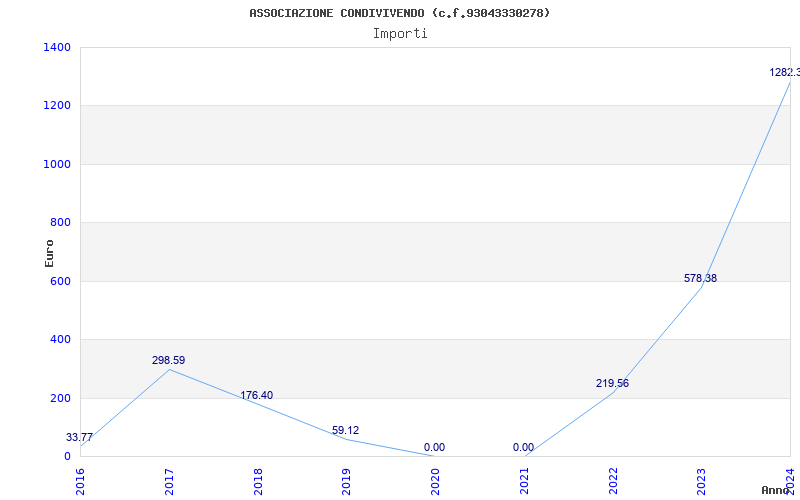Viewport: 800px width, 500px height.
Task: Select the 0.00 label above 2021
Action: (523, 447)
